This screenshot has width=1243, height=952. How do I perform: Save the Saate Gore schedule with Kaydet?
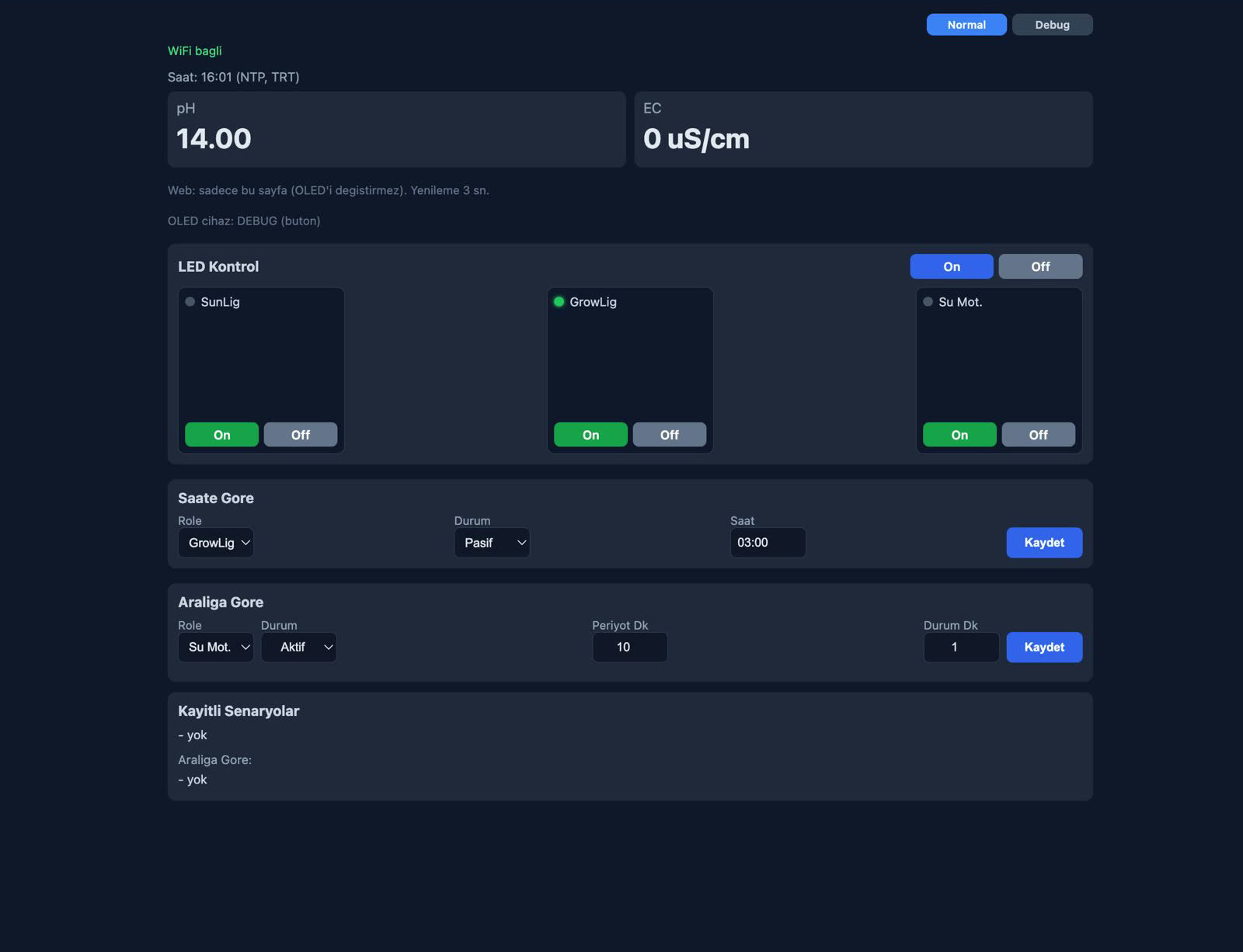[1044, 543]
